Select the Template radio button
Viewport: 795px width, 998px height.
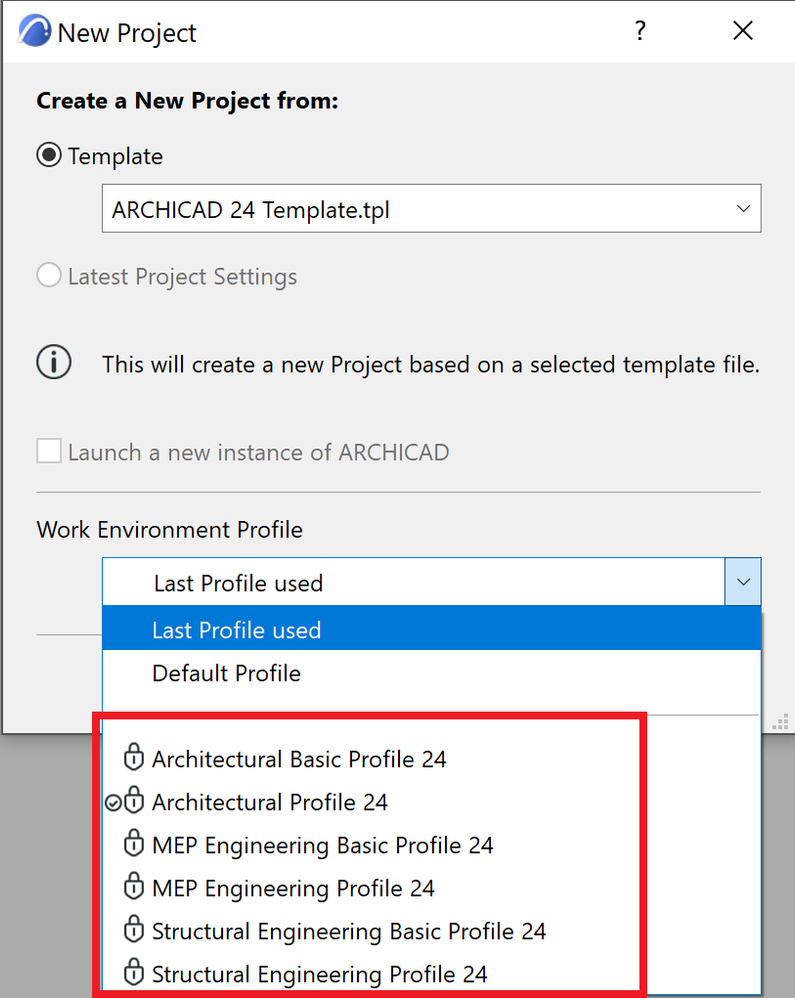click(x=49, y=157)
